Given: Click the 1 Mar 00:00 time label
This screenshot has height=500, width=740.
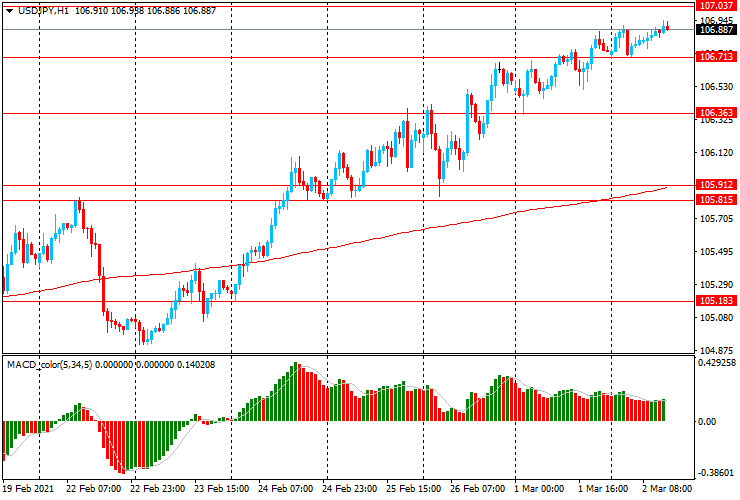Looking at the screenshot, I should pos(539,489).
